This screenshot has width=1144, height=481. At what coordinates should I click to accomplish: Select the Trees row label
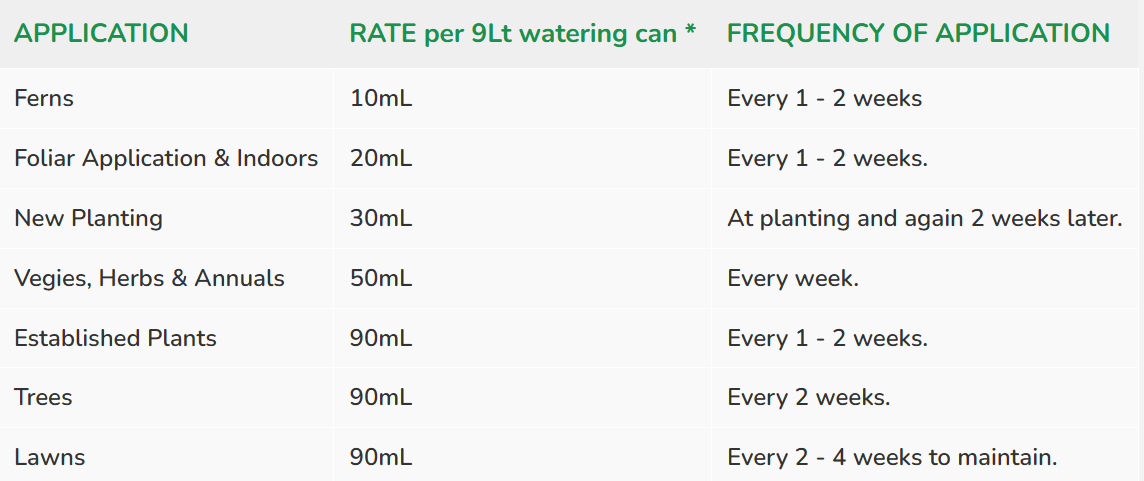click(x=43, y=398)
